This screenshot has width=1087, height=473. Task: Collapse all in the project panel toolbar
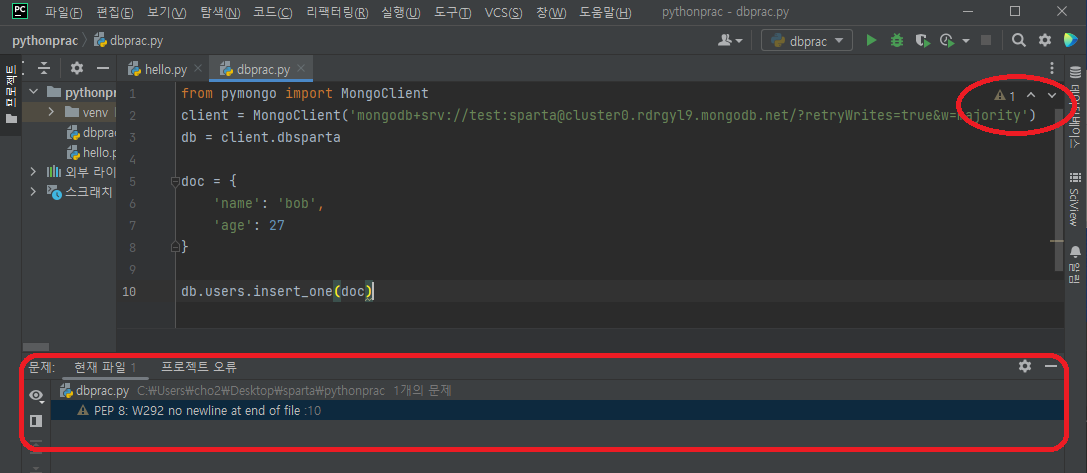[x=44, y=68]
